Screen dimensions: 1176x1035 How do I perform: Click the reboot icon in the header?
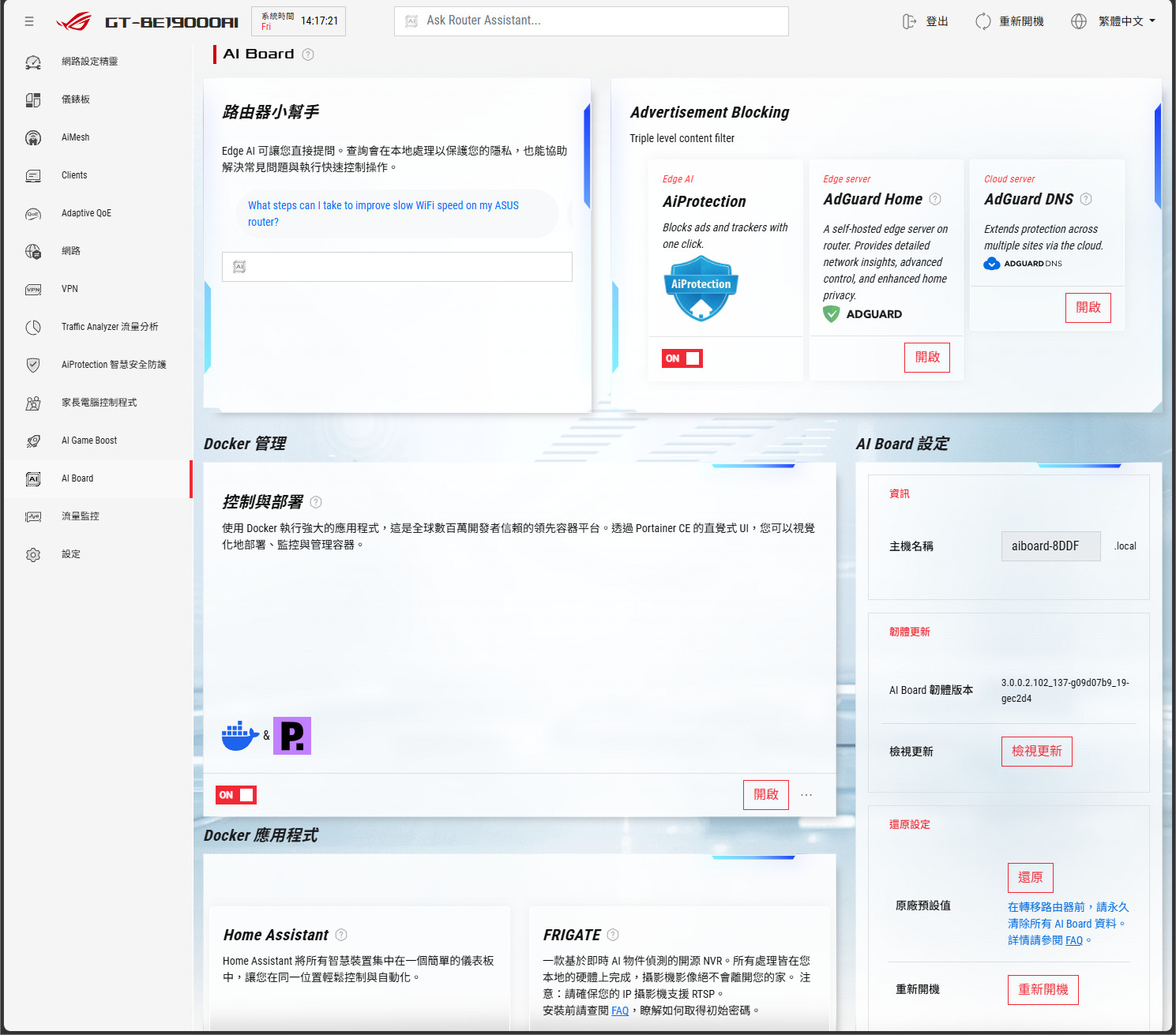[983, 21]
